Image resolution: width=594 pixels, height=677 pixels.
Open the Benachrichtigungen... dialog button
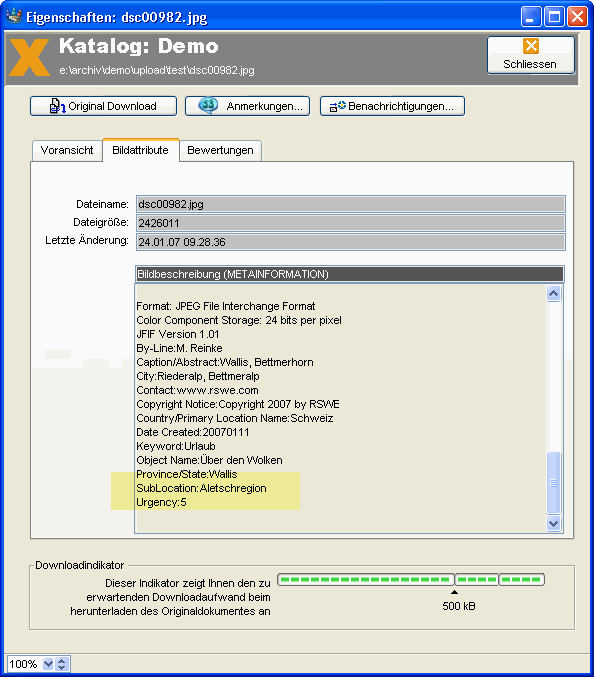[392, 106]
